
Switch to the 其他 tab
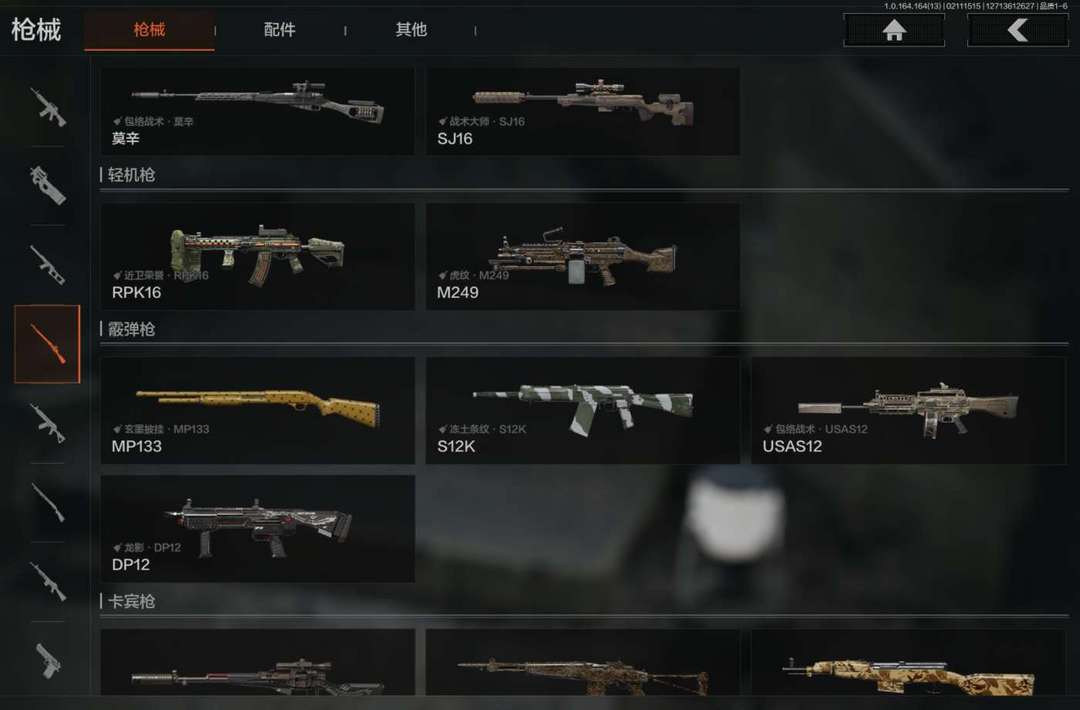[x=411, y=30]
